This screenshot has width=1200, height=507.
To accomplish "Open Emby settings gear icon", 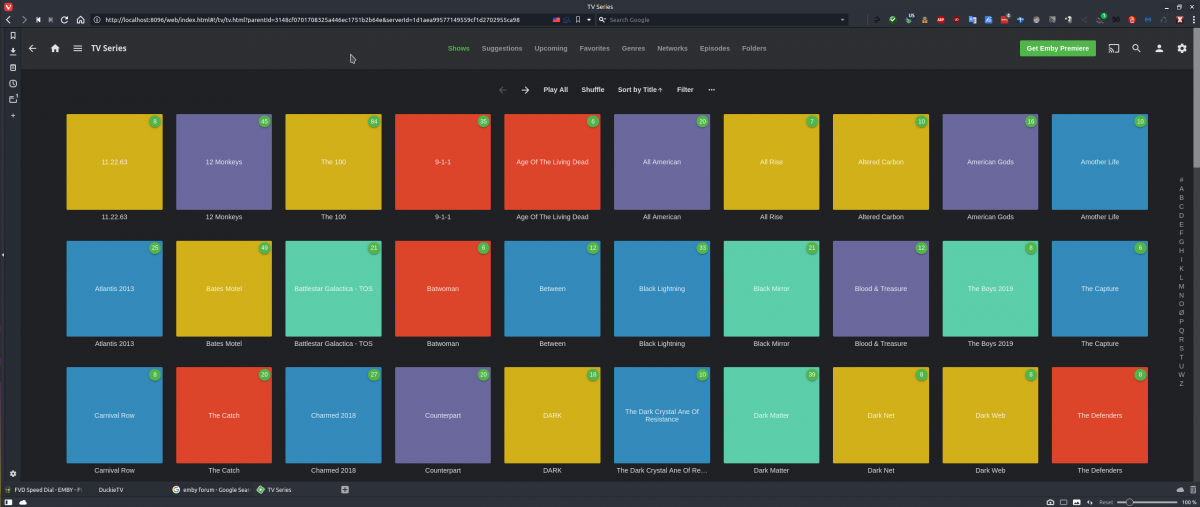I will 1182,48.
